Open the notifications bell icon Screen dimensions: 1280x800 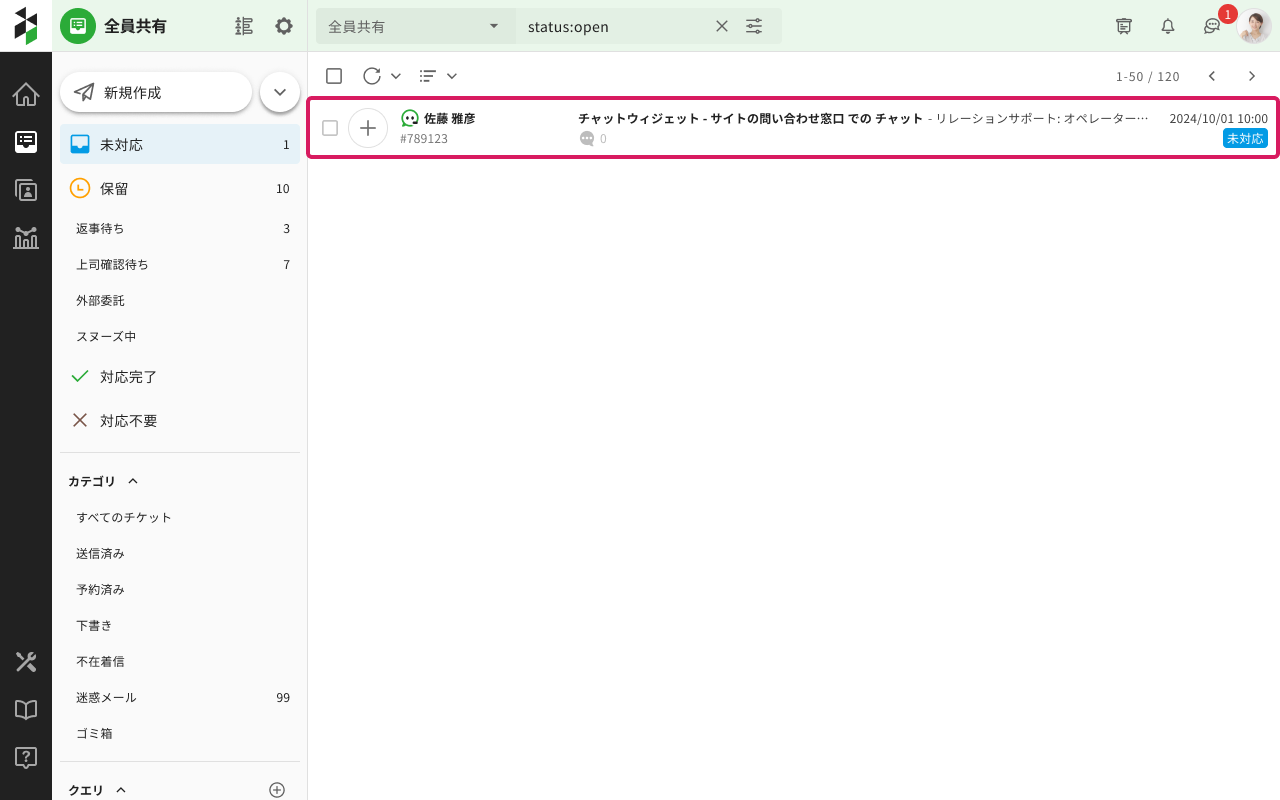1168,26
